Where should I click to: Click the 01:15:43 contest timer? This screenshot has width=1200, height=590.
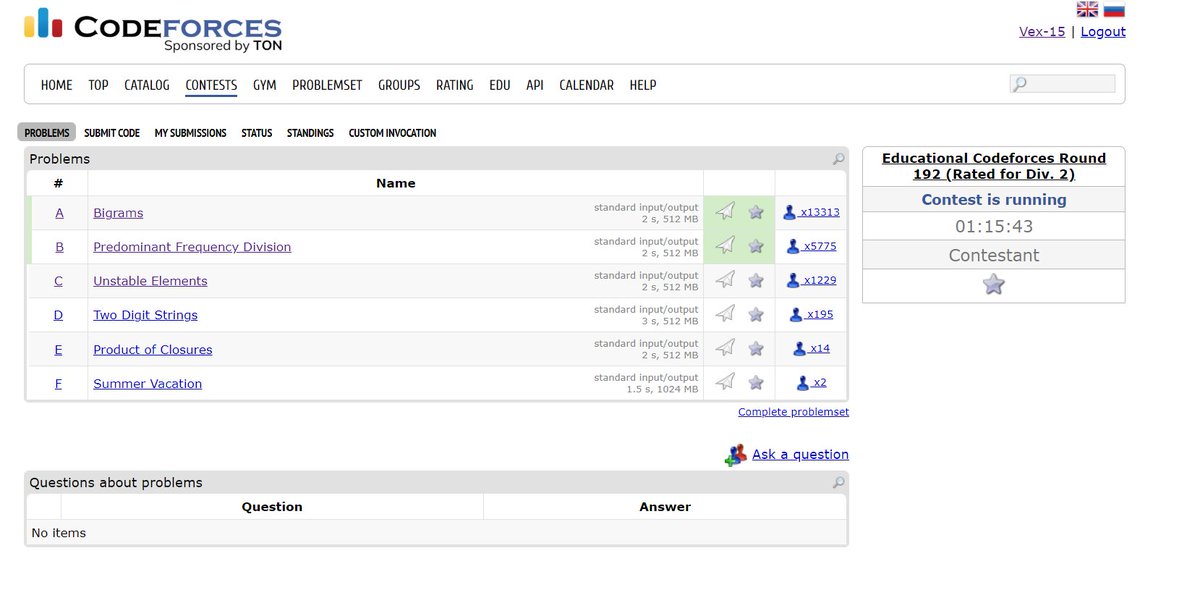coord(993,227)
